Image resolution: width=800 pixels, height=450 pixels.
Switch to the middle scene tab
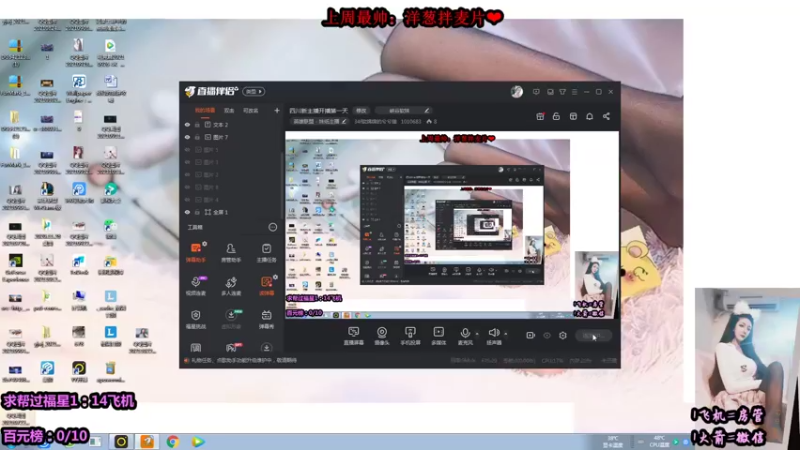click(229, 110)
